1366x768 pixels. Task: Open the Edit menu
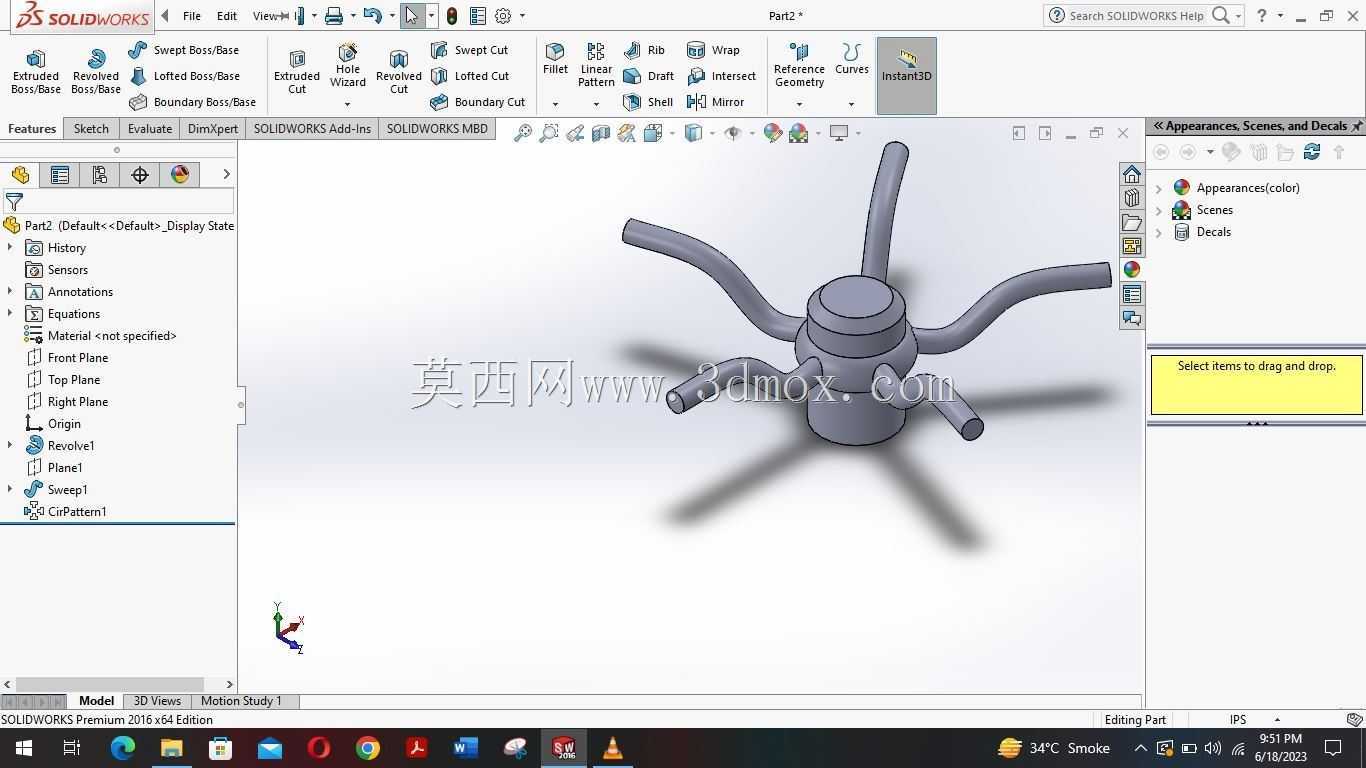point(227,16)
